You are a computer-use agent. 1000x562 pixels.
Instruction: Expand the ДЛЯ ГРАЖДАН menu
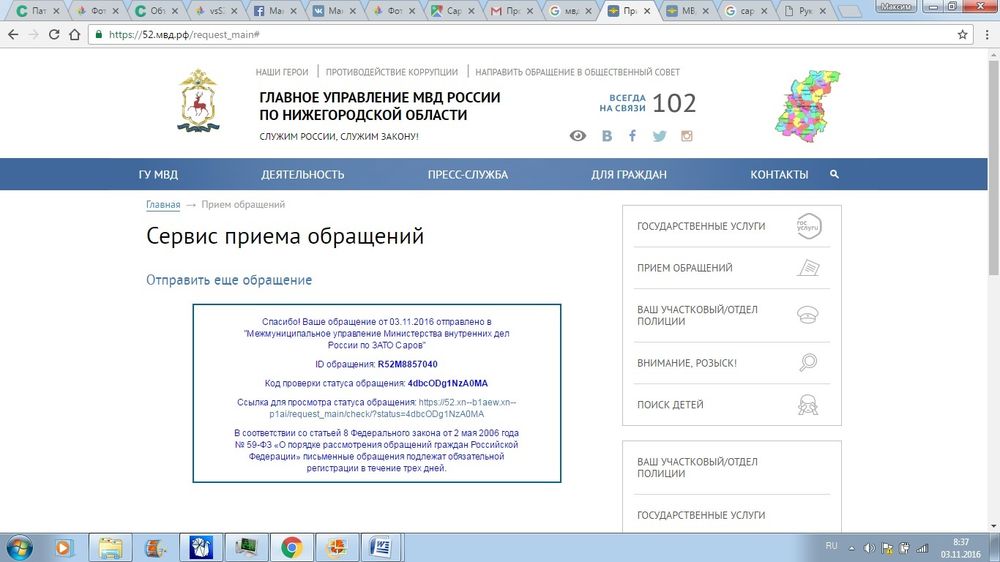(x=628, y=175)
